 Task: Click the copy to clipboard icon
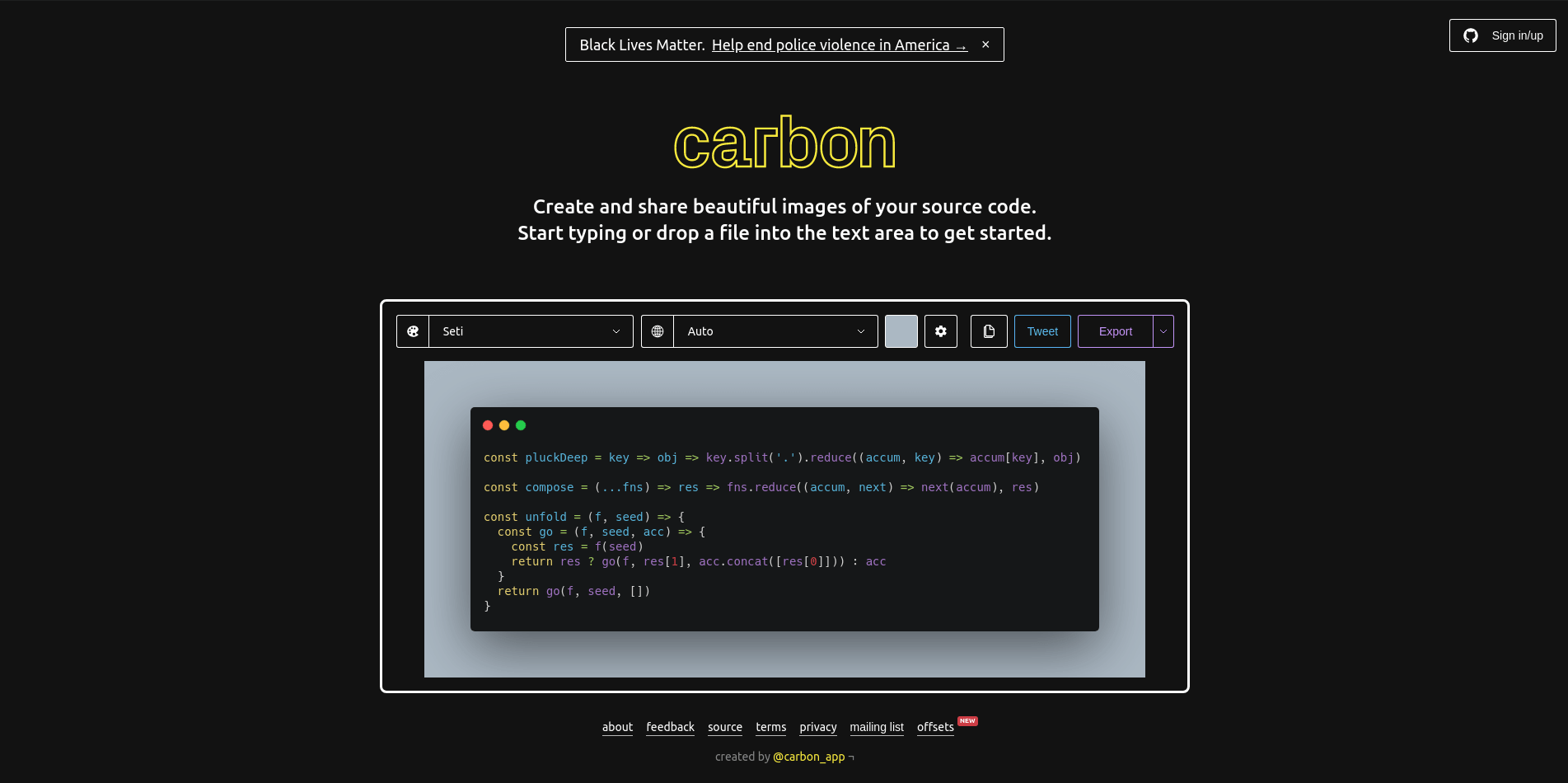pyautogui.click(x=989, y=331)
